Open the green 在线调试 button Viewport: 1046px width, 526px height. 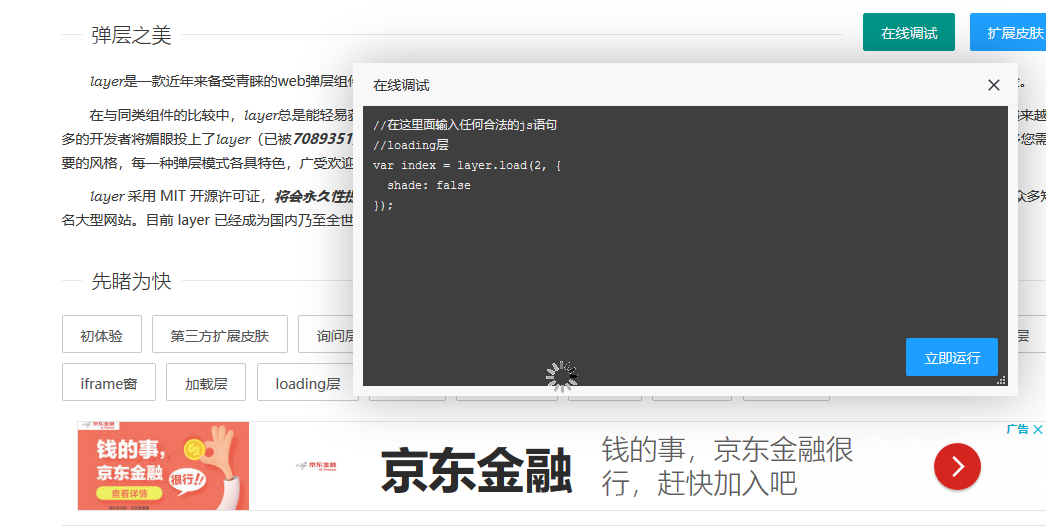[x=909, y=32]
